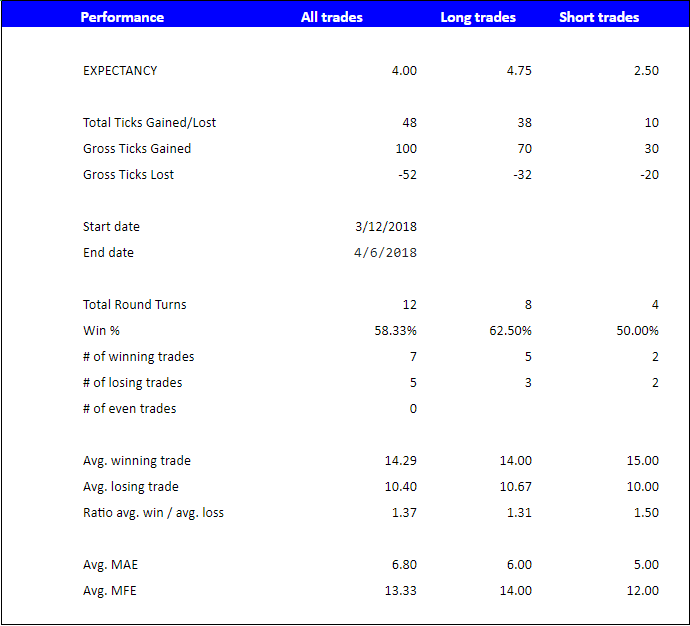Select even trades count 0

coord(413,408)
